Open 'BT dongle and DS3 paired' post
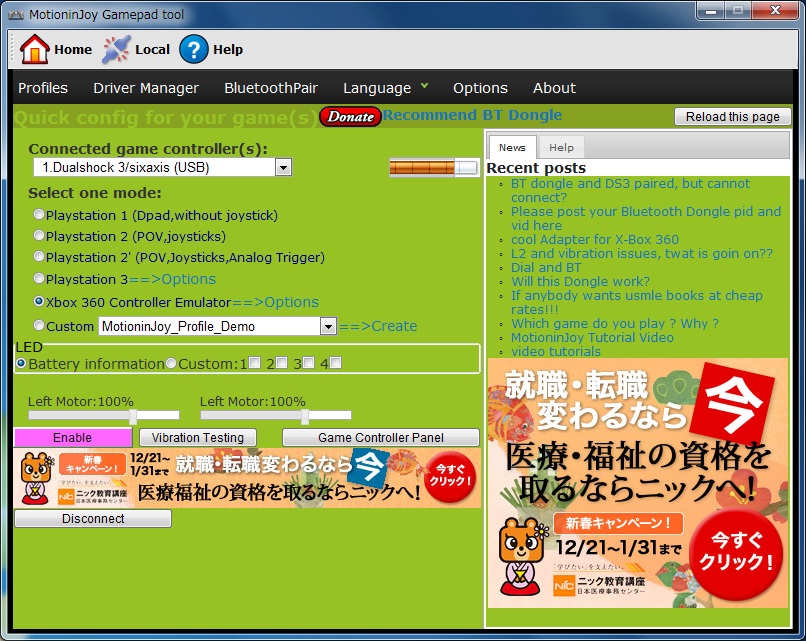Viewport: 806px width, 641px height. (x=630, y=190)
